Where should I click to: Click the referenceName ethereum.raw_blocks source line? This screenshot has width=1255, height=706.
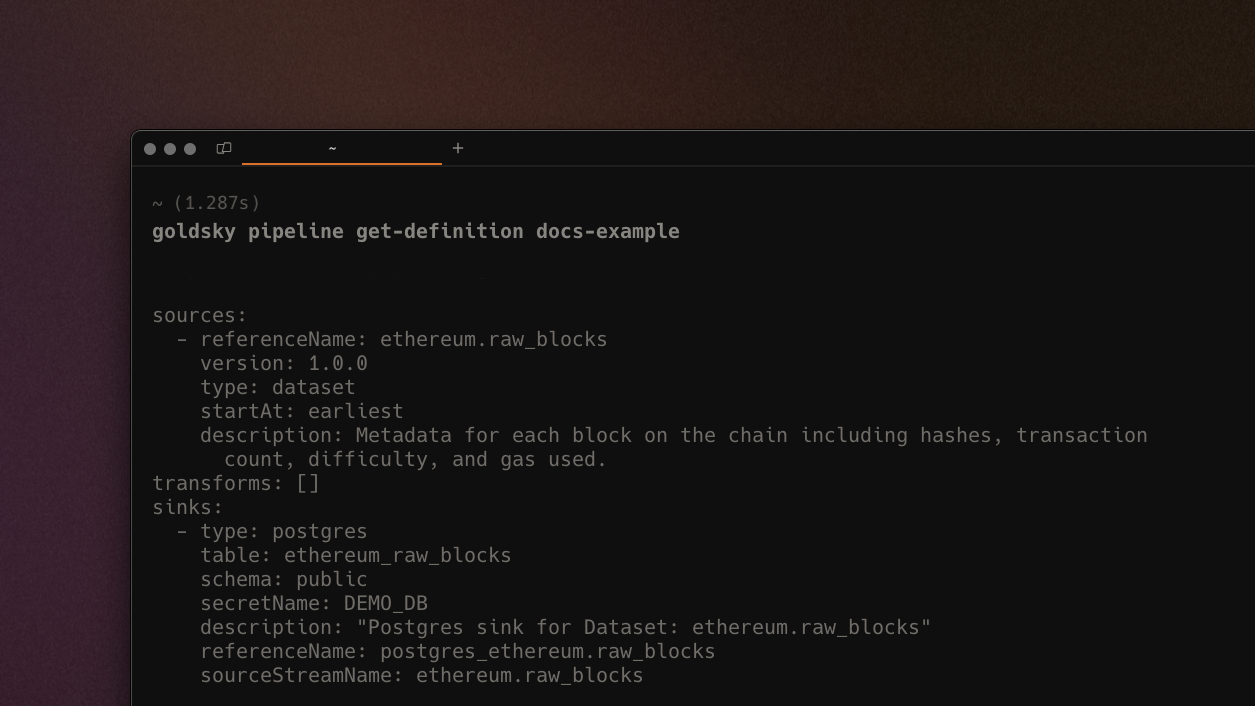(392, 339)
